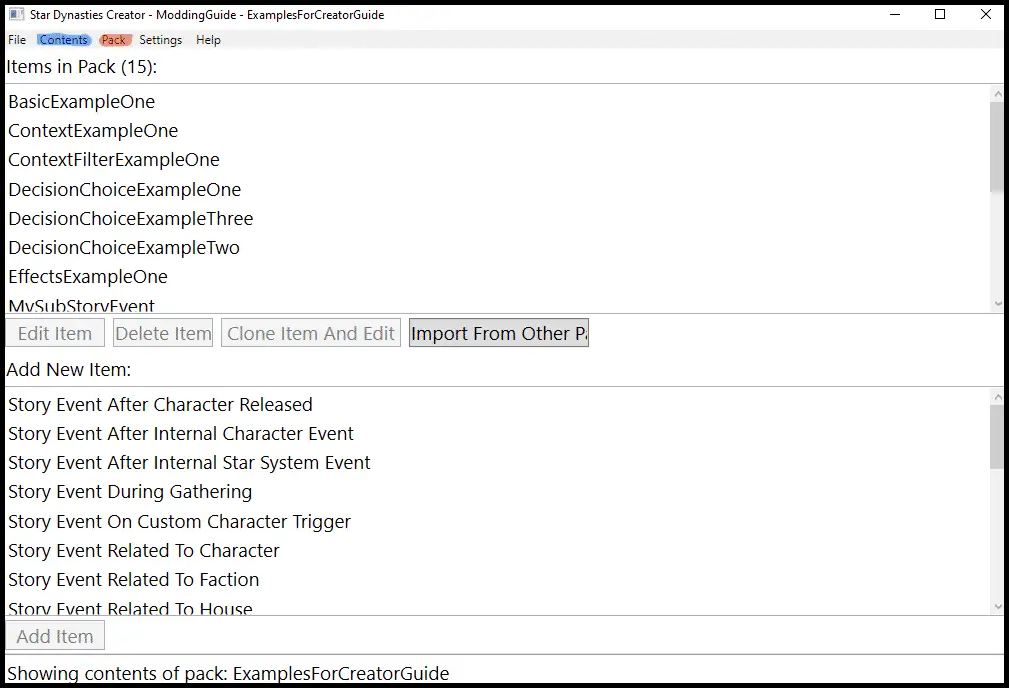Click the Star Dynasties Creator app icon
The height and width of the screenshot is (688, 1009).
pos(16,14)
